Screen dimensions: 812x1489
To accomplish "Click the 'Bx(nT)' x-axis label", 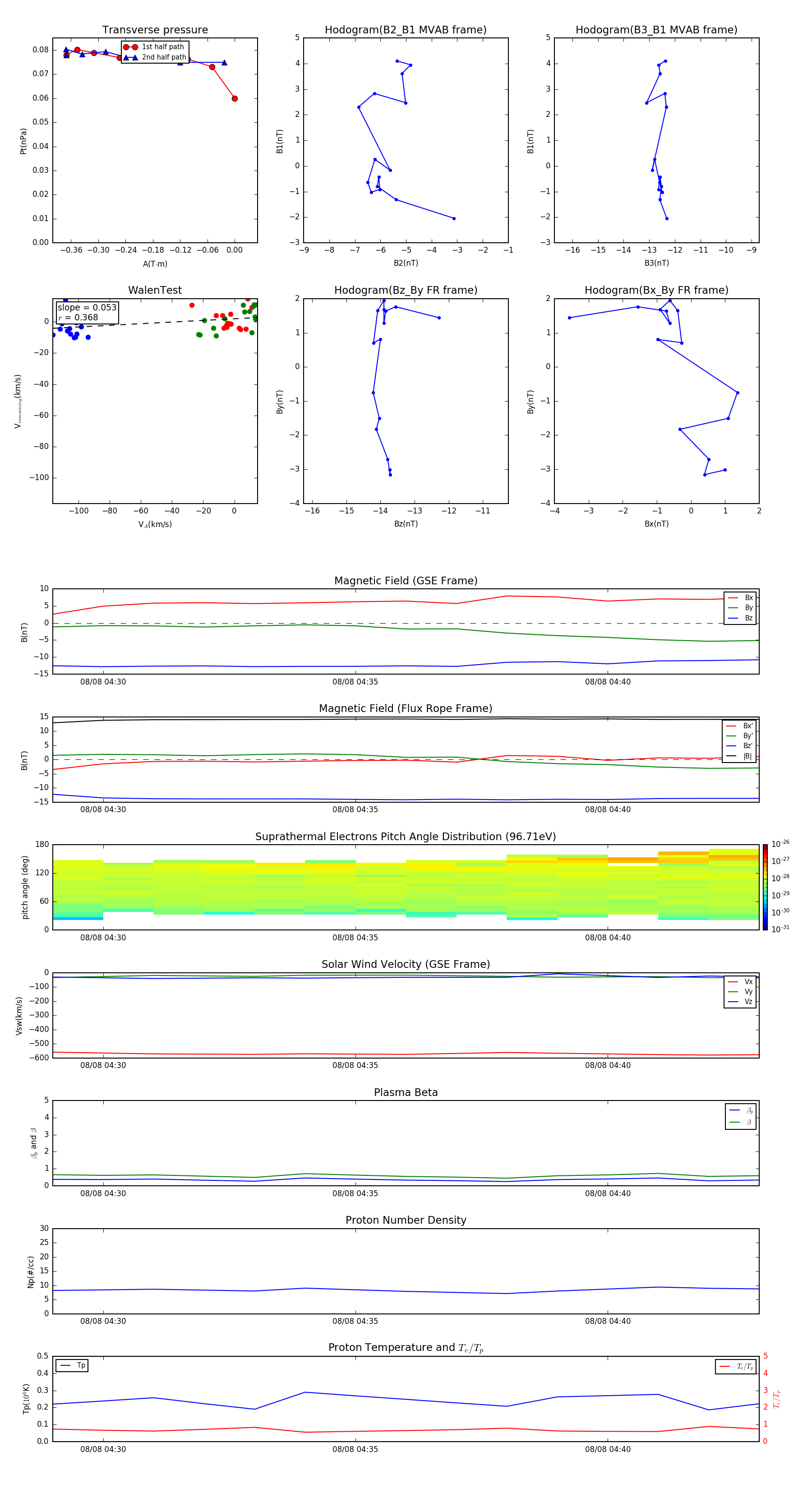I will (x=656, y=524).
